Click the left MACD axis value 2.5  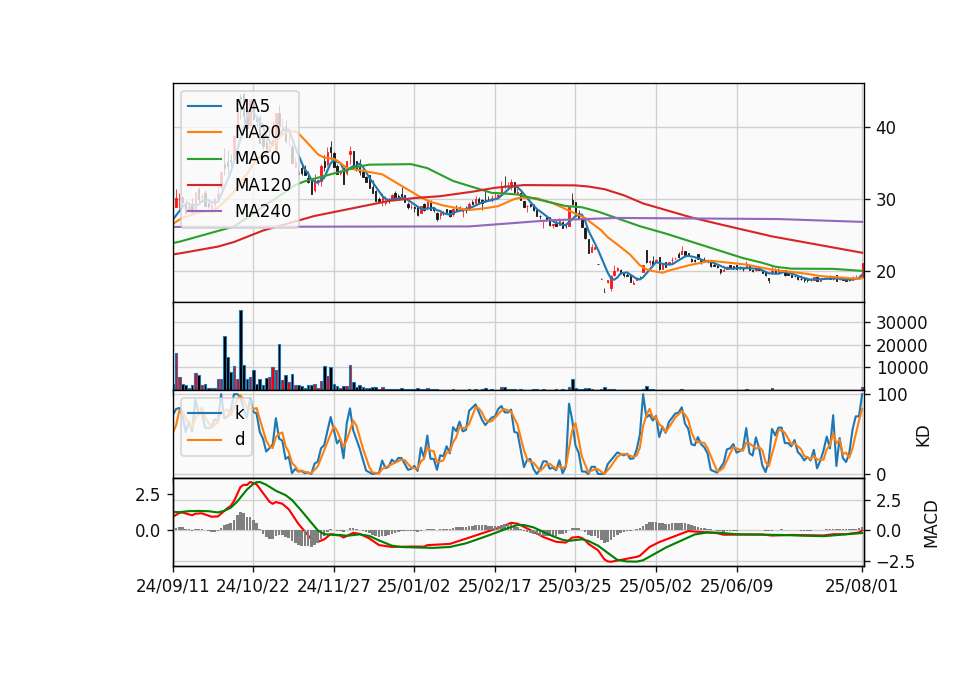coord(148,495)
